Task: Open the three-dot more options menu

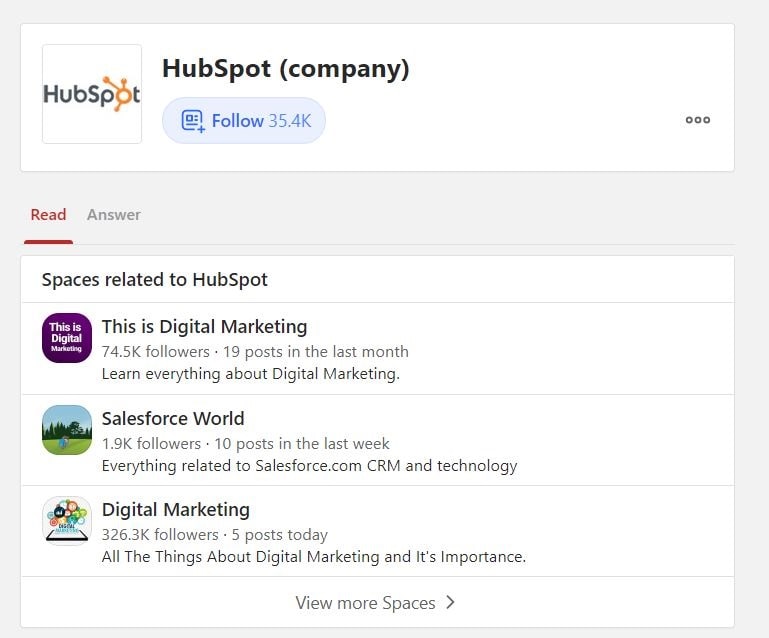Action: click(x=697, y=120)
